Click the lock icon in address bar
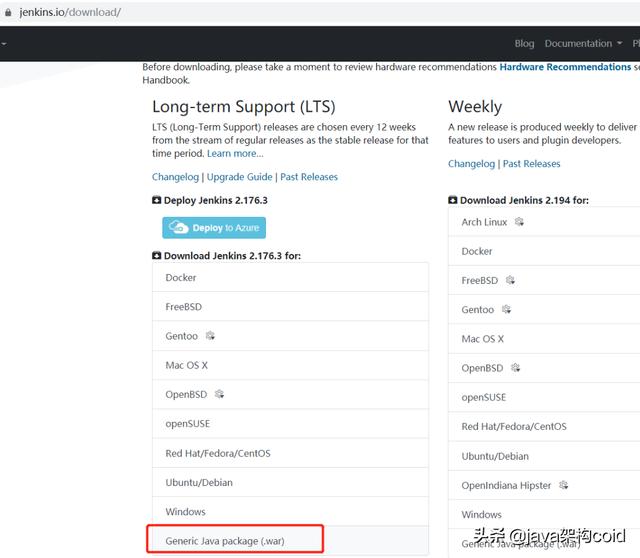 coord(8,13)
